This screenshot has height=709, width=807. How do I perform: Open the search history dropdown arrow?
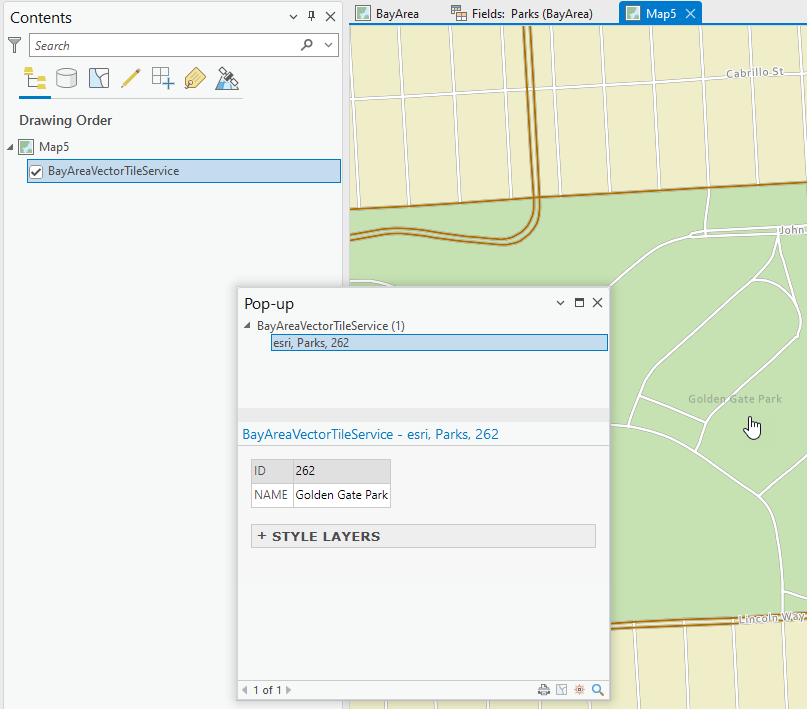[x=327, y=45]
